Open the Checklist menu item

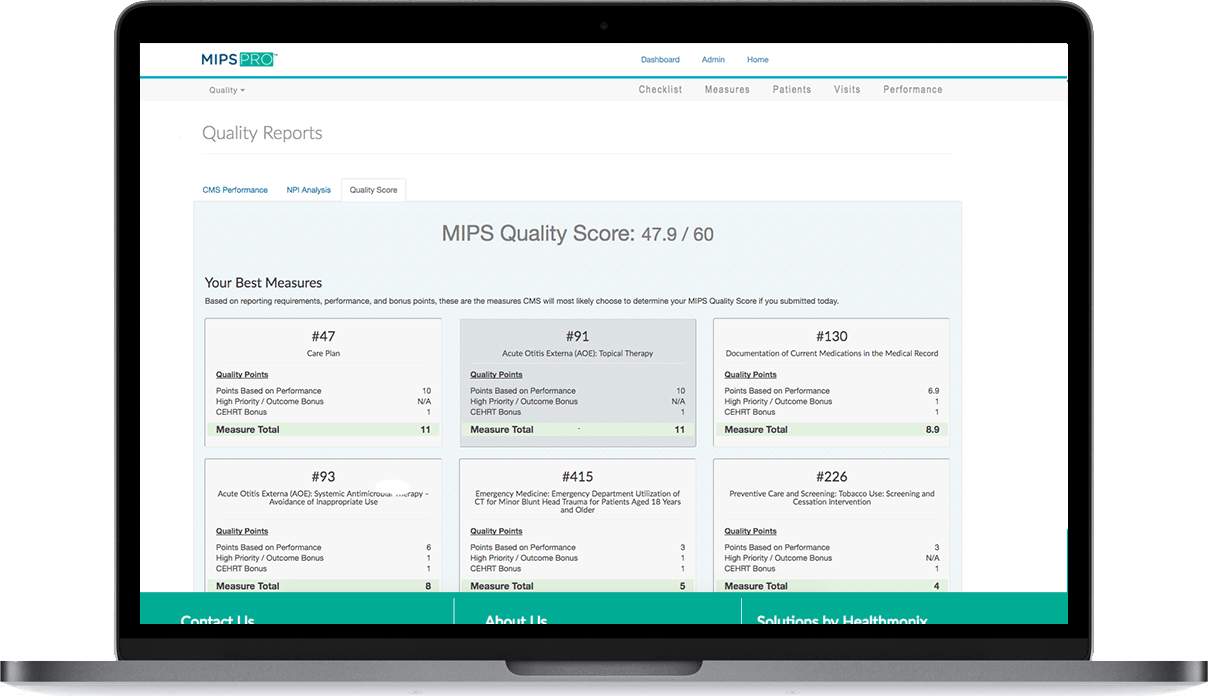point(660,90)
